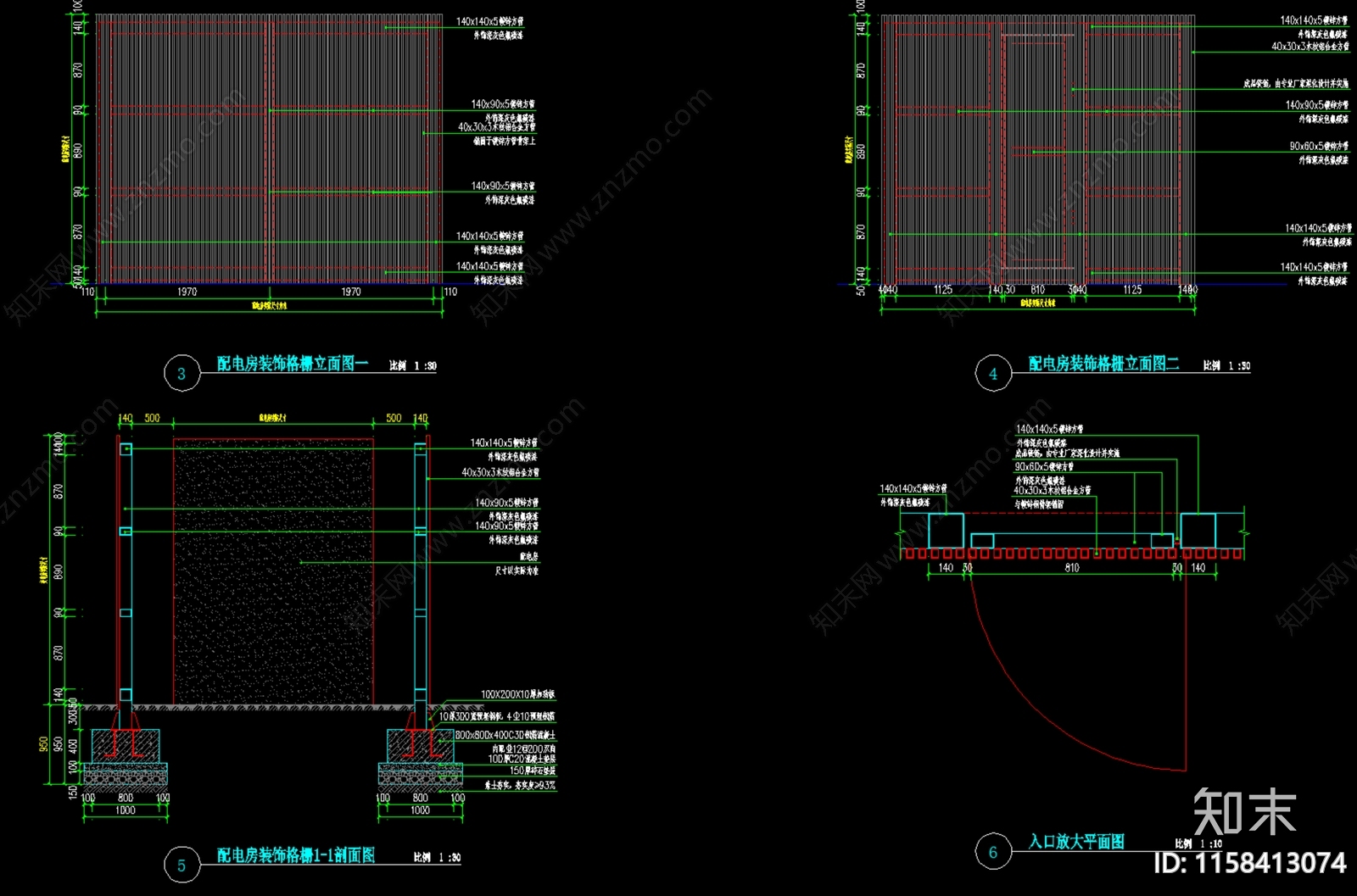Click the 810 door-width dimension under elevation two

(x=1038, y=290)
